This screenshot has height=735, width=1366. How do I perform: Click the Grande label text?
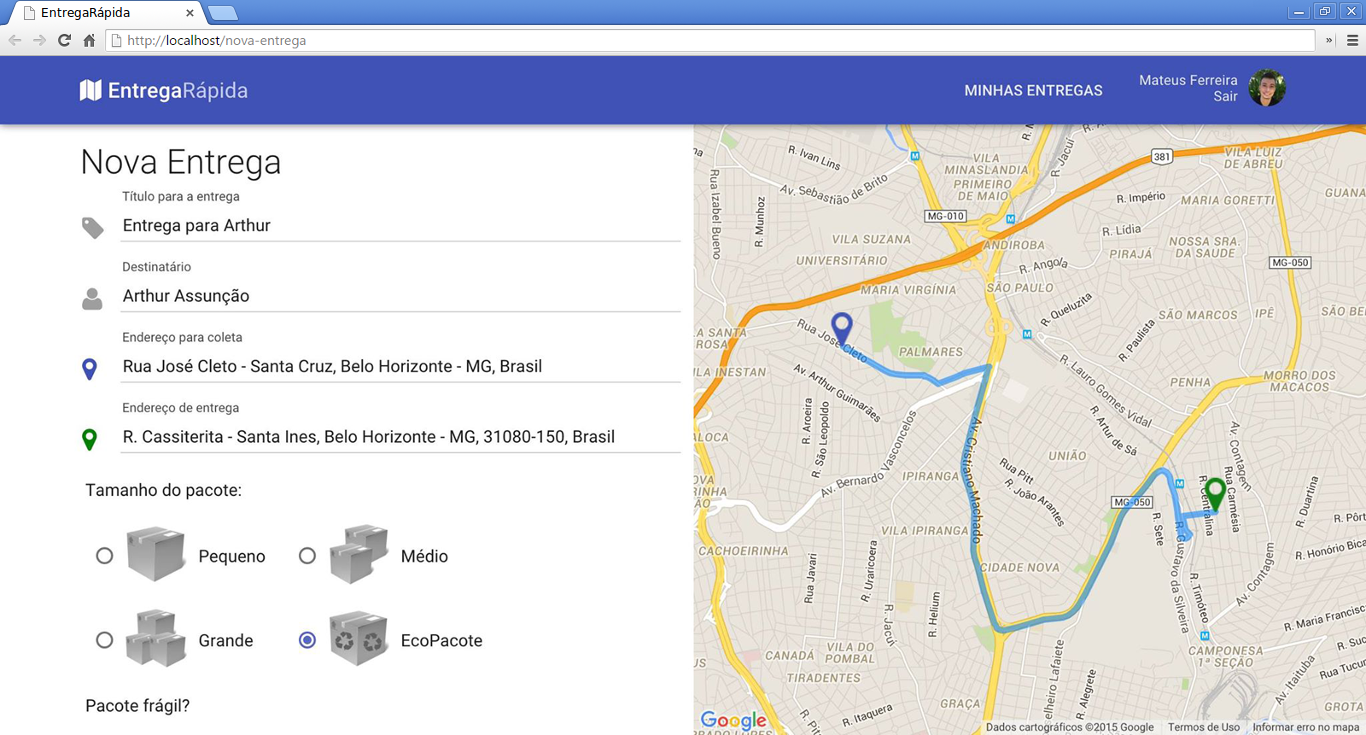tap(226, 640)
